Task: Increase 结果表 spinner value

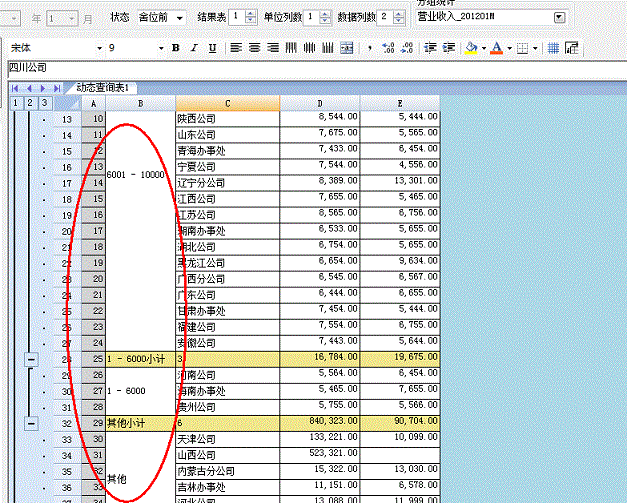Action: click(250, 14)
